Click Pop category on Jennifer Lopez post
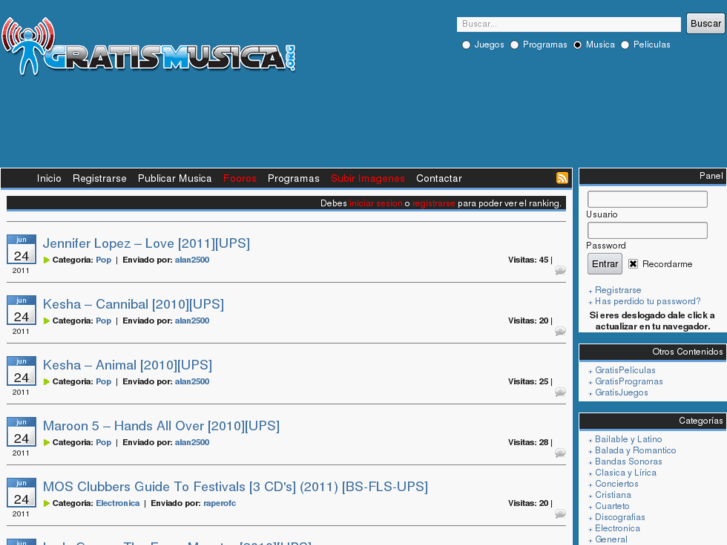This screenshot has height=545, width=727. [x=103, y=260]
